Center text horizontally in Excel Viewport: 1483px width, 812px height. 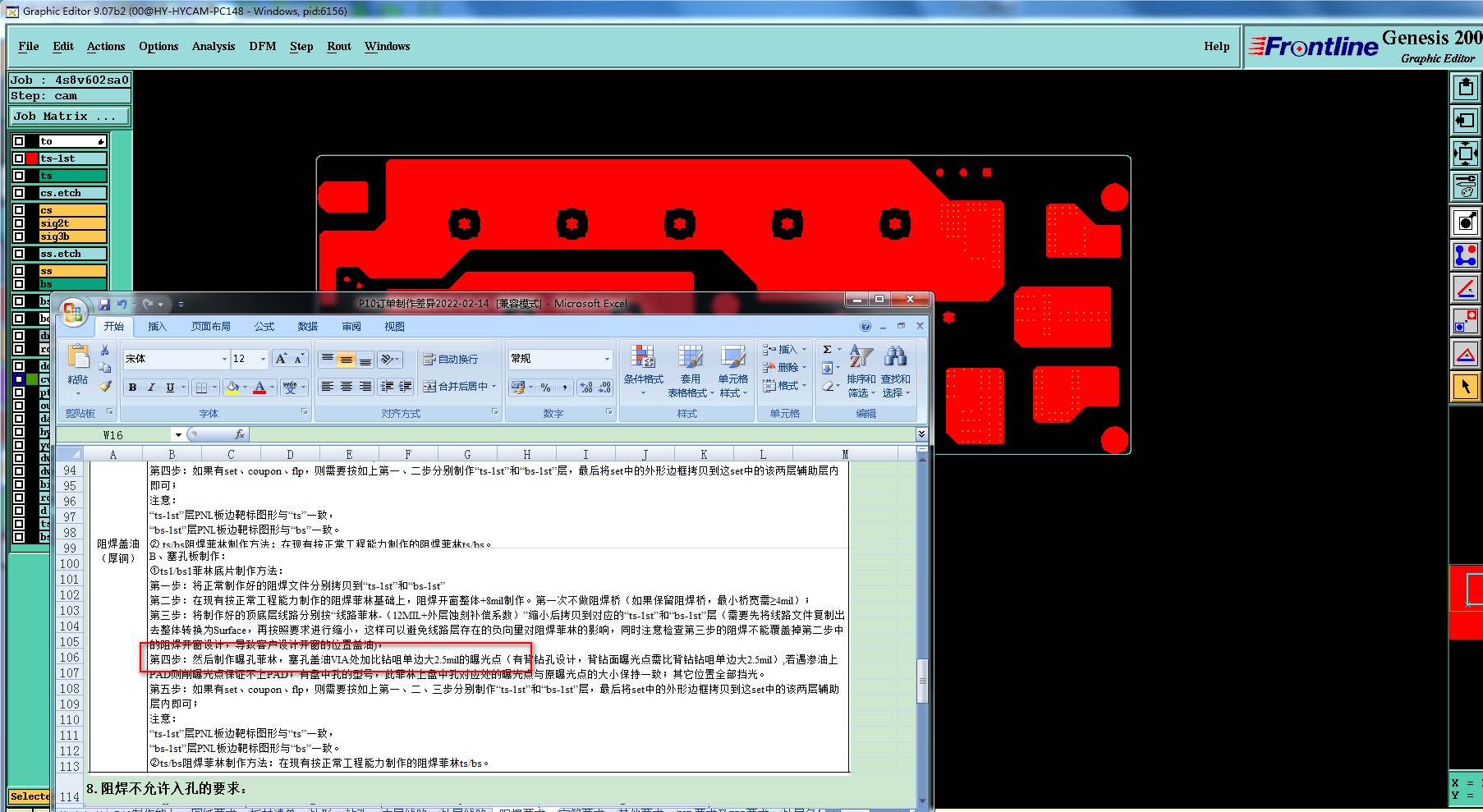346,387
